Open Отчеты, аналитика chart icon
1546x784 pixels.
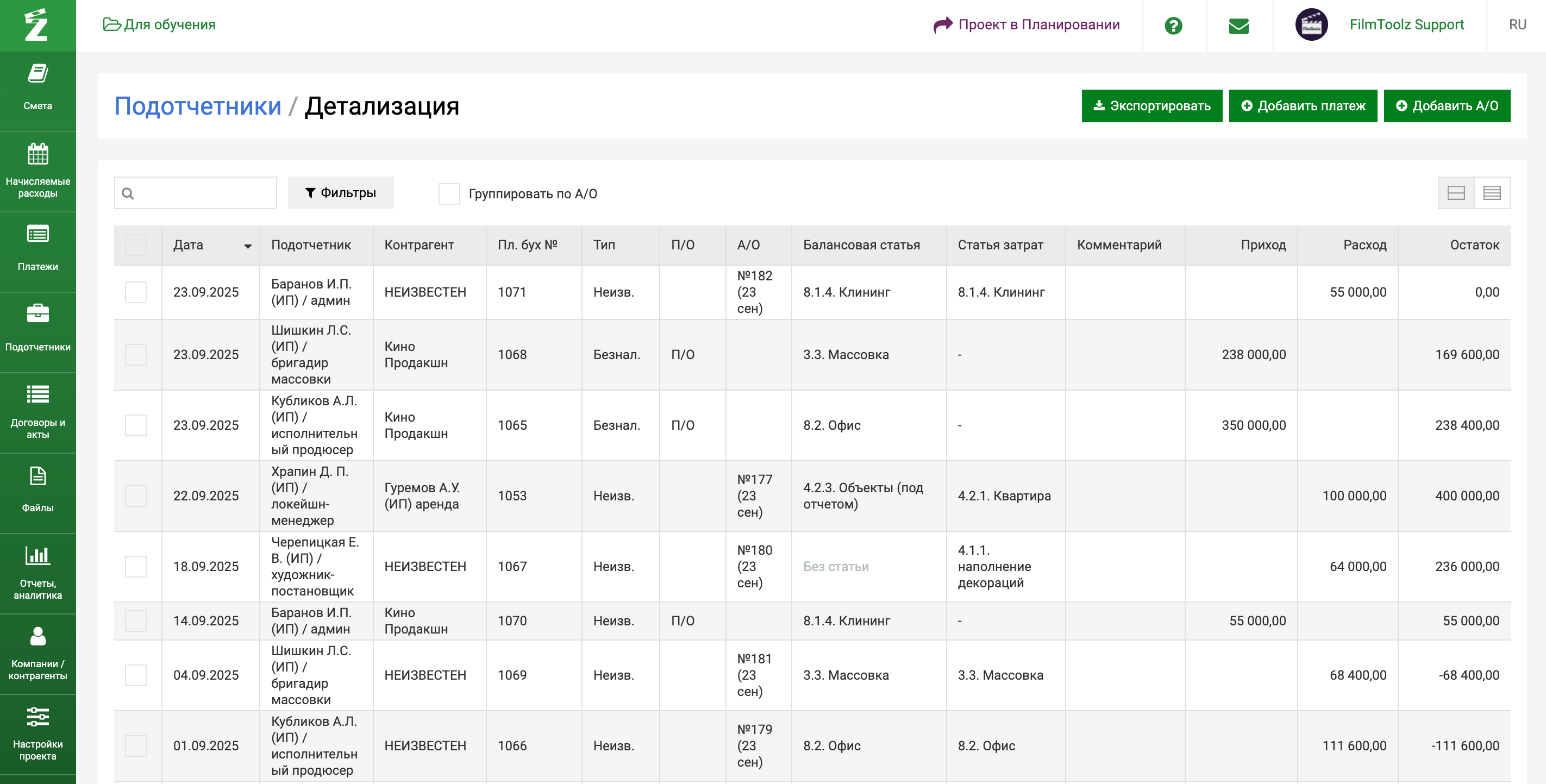click(x=38, y=555)
